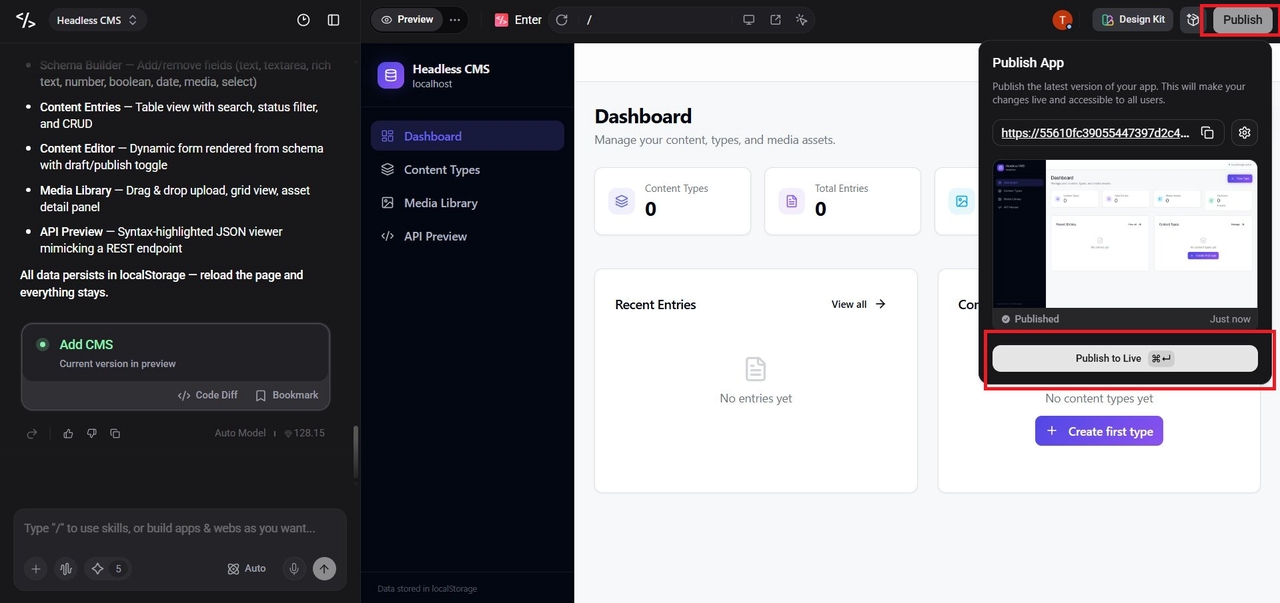Open the more options menu beside Preview
This screenshot has height=603, width=1280.
[455, 19]
